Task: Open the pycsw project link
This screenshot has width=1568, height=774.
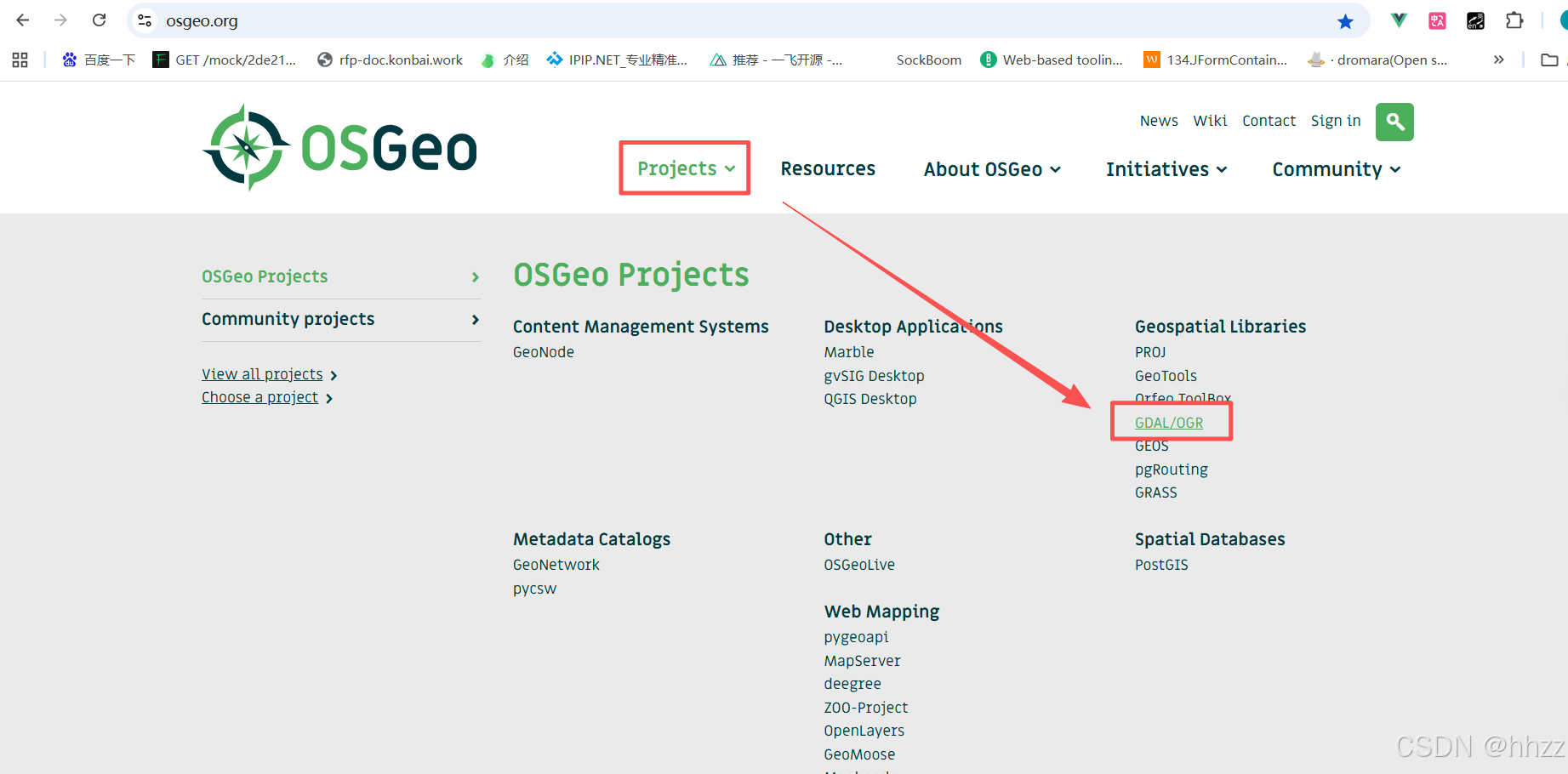Action: pos(534,589)
